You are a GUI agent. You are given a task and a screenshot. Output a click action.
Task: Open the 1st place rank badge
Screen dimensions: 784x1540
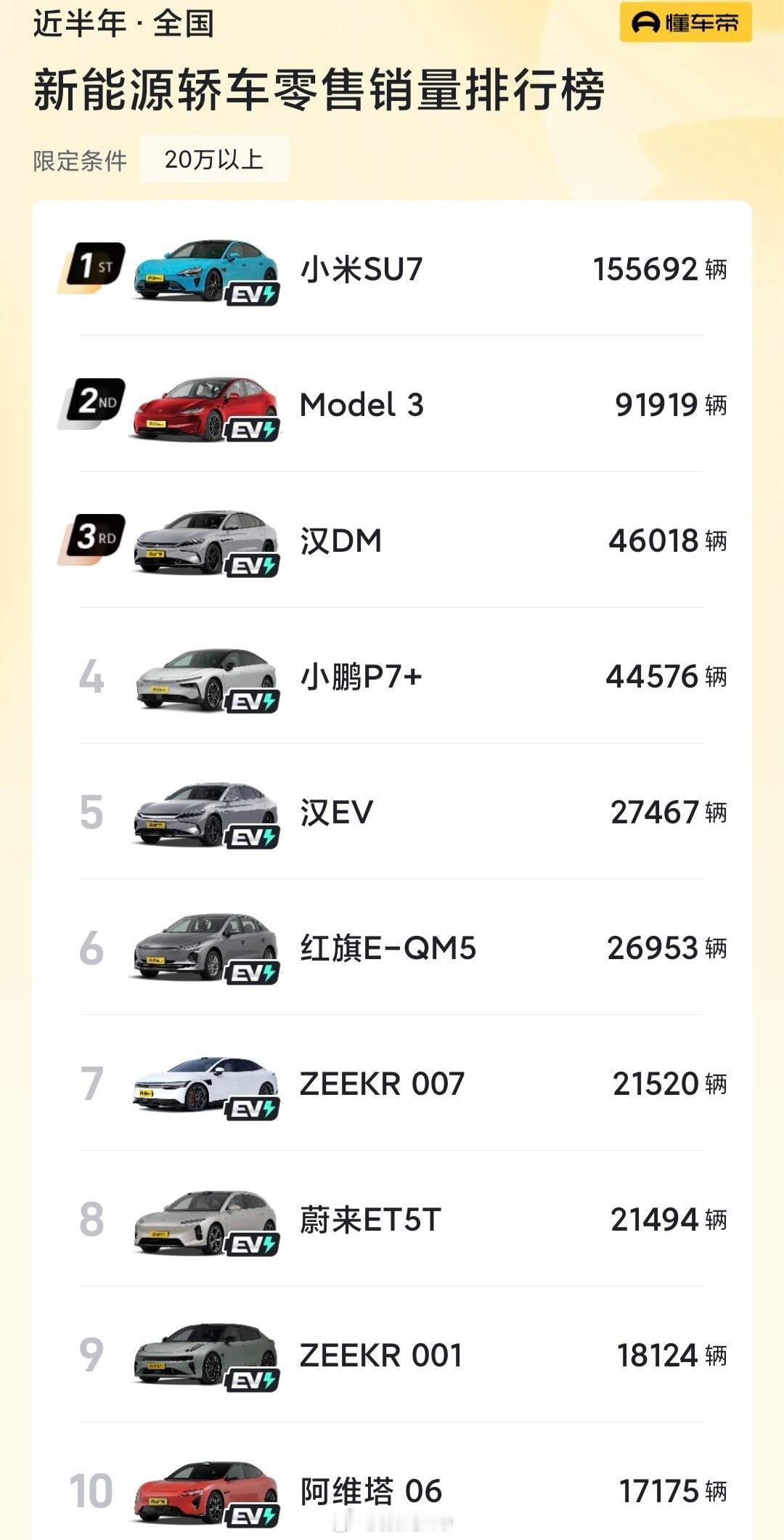tap(91, 267)
